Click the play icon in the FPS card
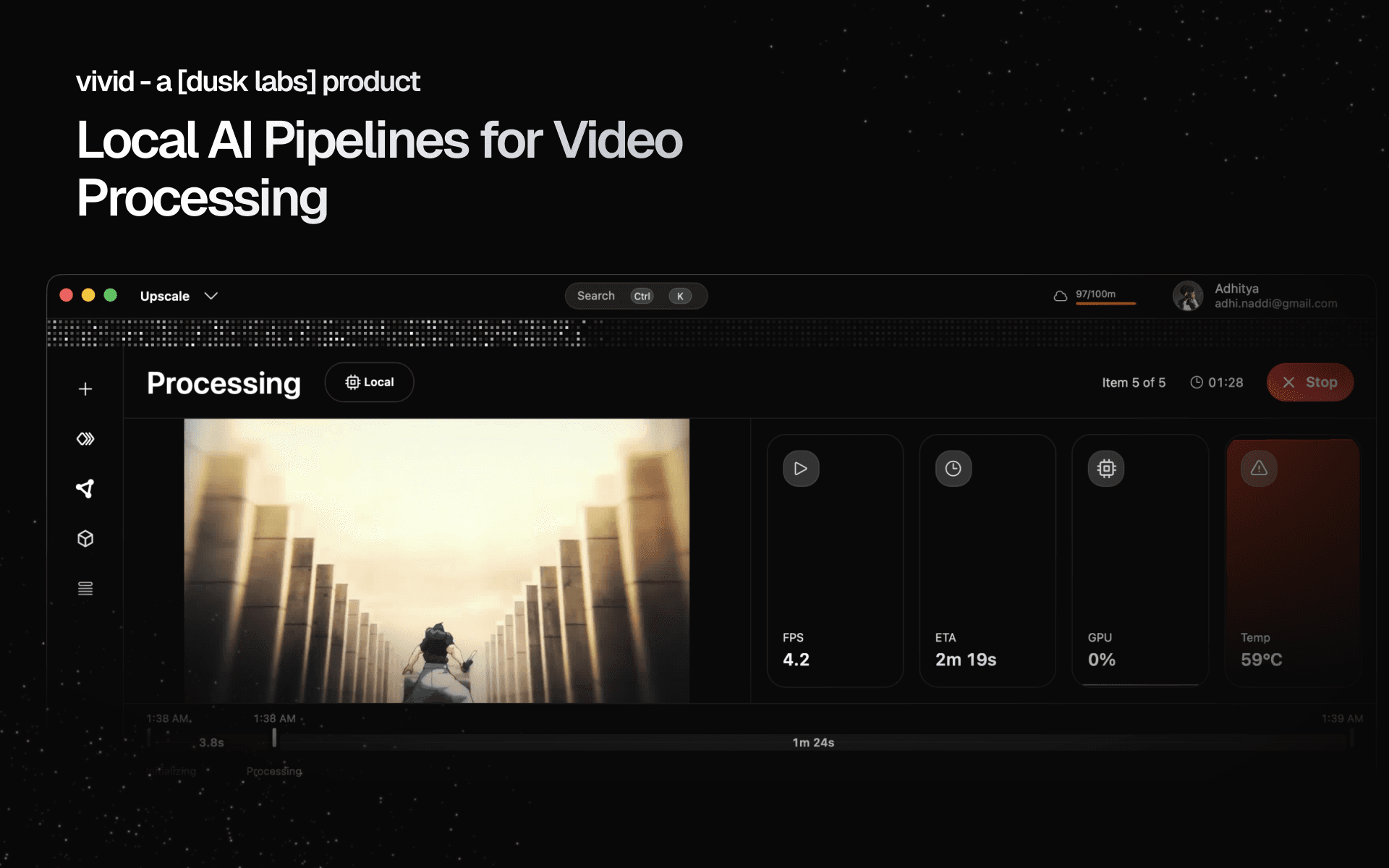The image size is (1389, 868). click(x=801, y=469)
